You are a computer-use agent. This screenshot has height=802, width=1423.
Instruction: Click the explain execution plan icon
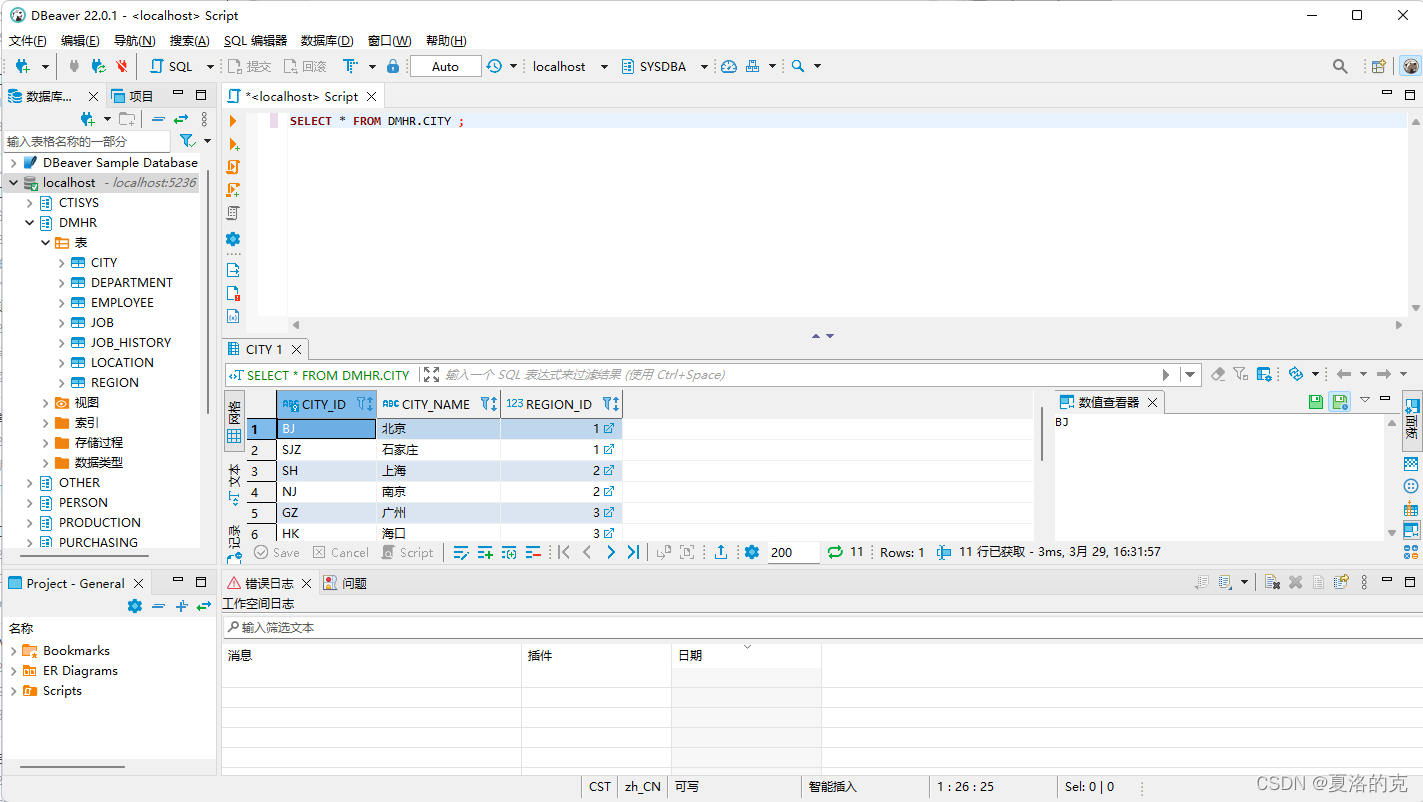tap(233, 213)
